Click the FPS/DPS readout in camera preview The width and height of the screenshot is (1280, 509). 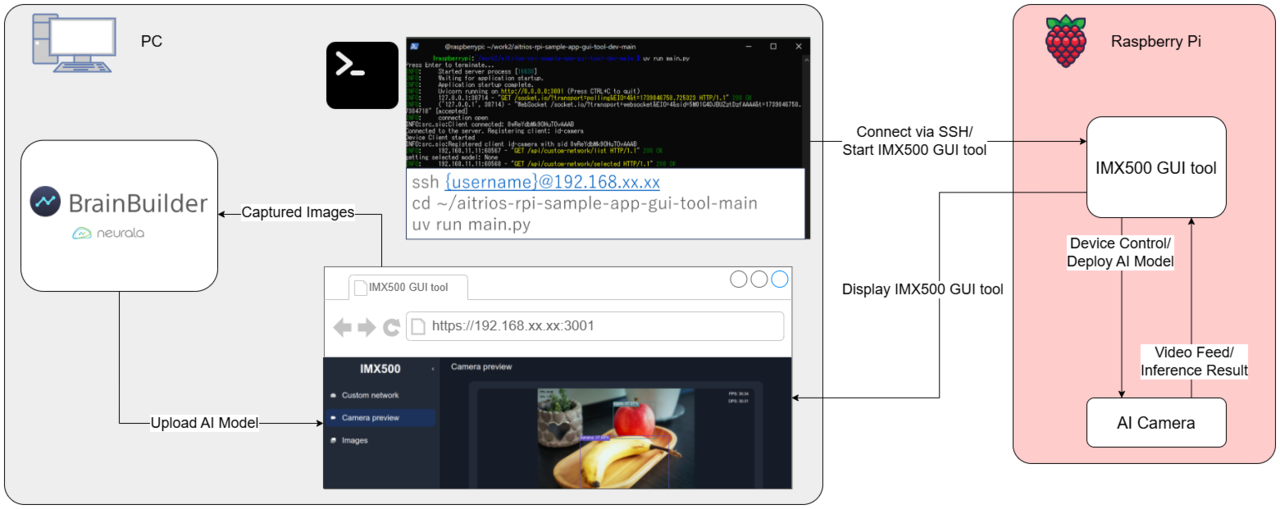click(740, 398)
